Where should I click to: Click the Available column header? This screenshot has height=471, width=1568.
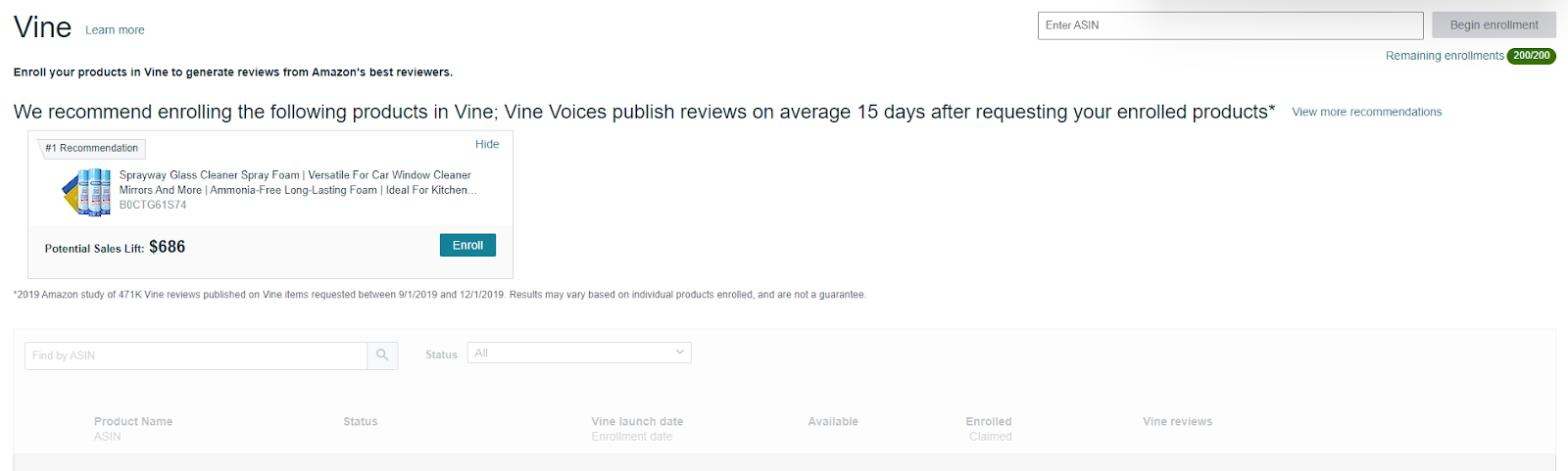(833, 422)
